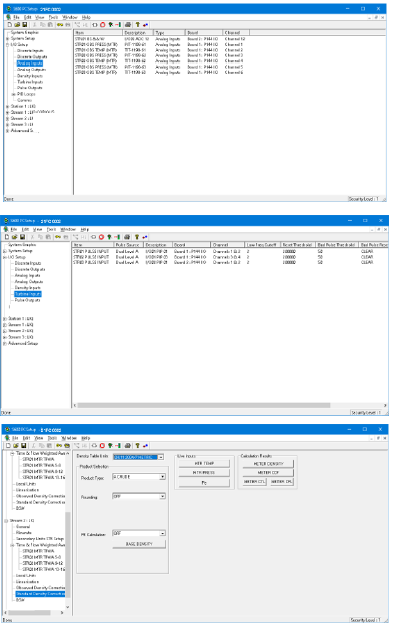The width and height of the screenshot is (394, 627).
Task: Click red circle icon in Density Correction window toolbar
Action: [x=102, y=445]
